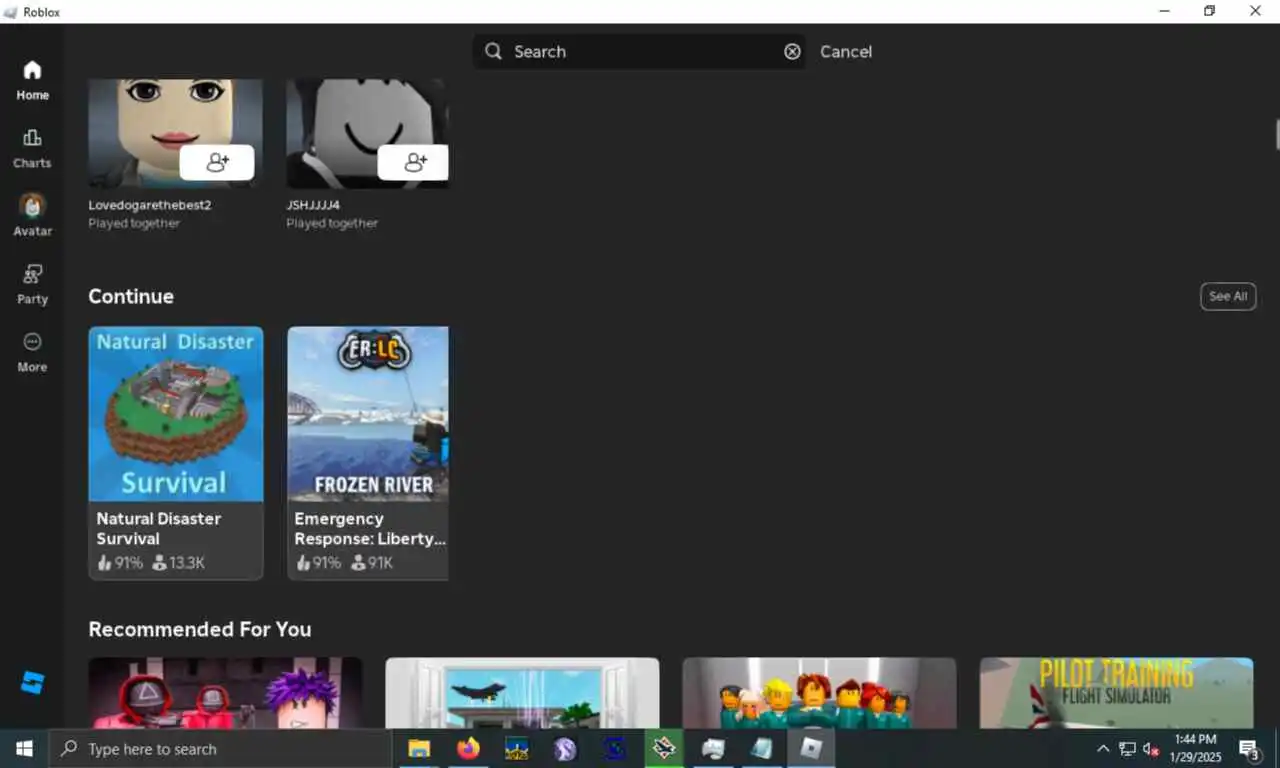Open JSHJJJJ4 avatar thumbnail
The width and height of the screenshot is (1280, 768).
coord(367,134)
